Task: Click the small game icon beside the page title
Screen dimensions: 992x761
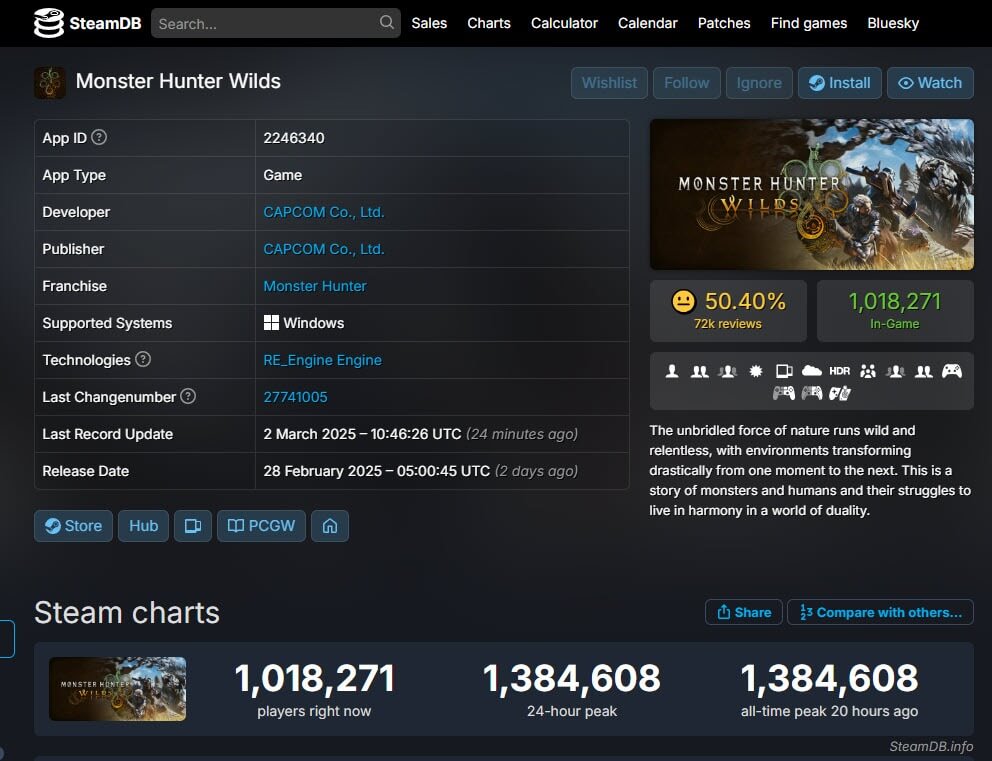Action: [50, 83]
